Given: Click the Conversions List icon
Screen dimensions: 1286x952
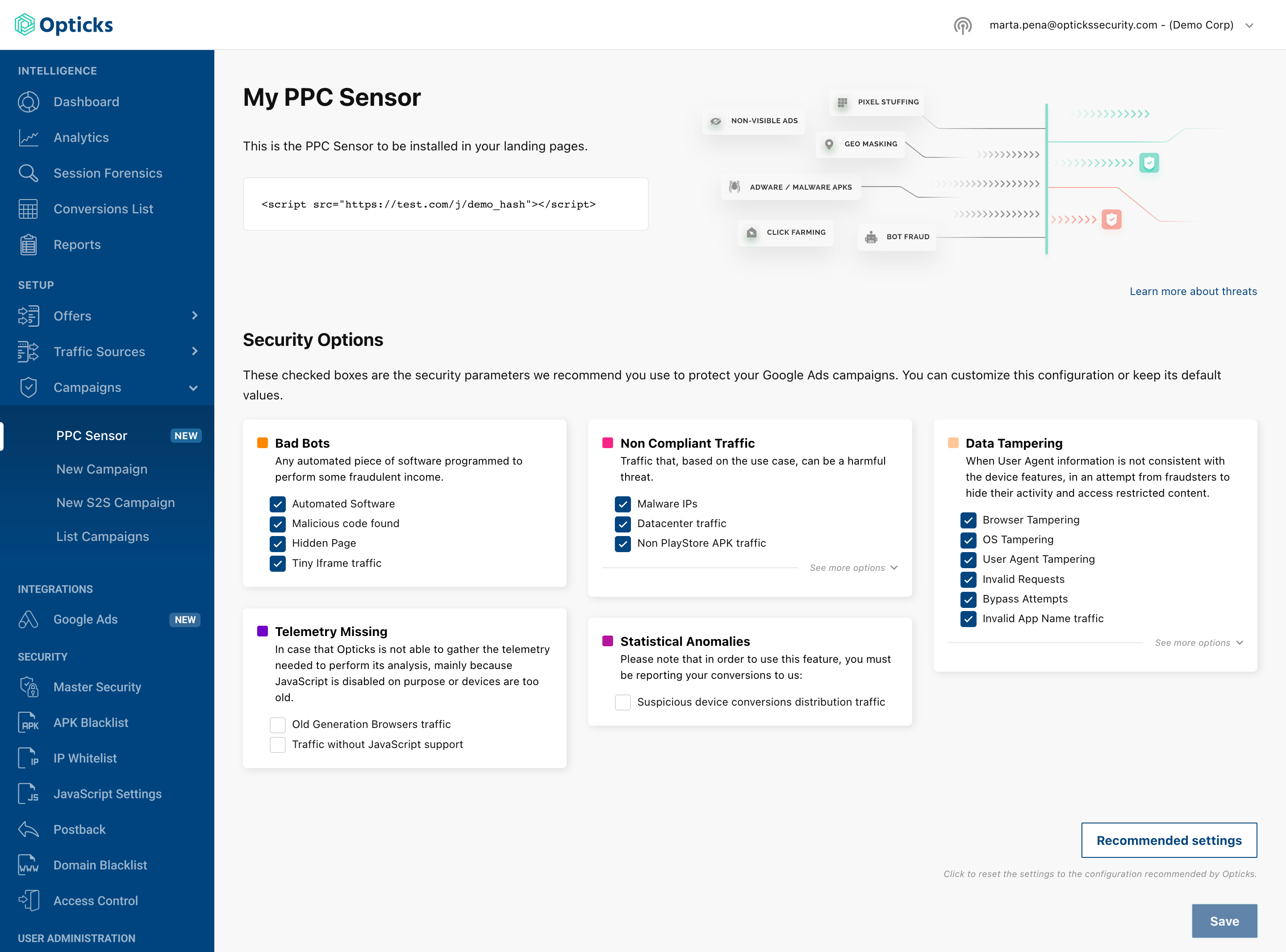Looking at the screenshot, I should coord(28,209).
